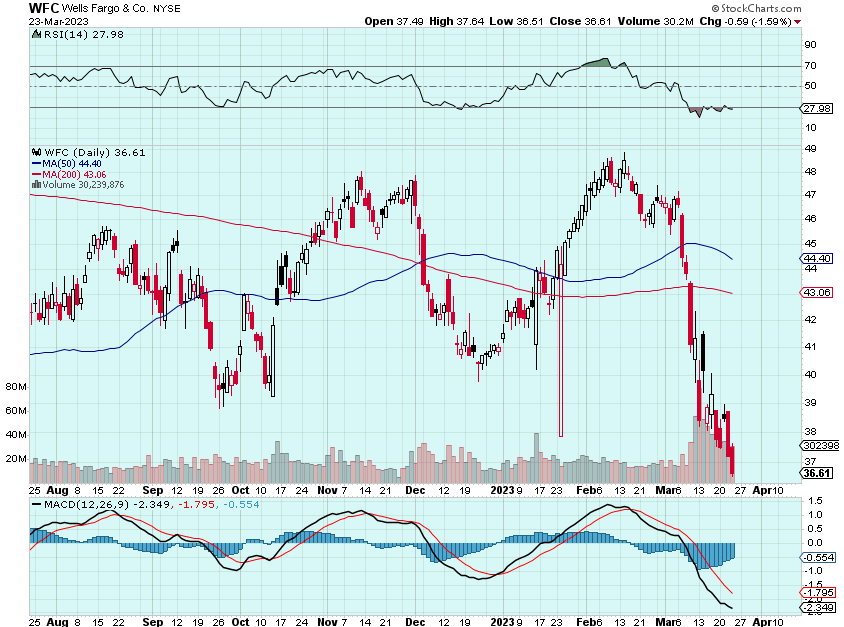This screenshot has width=844, height=627.
Task: Click the 302398 volume axis tag
Action: tap(820, 446)
